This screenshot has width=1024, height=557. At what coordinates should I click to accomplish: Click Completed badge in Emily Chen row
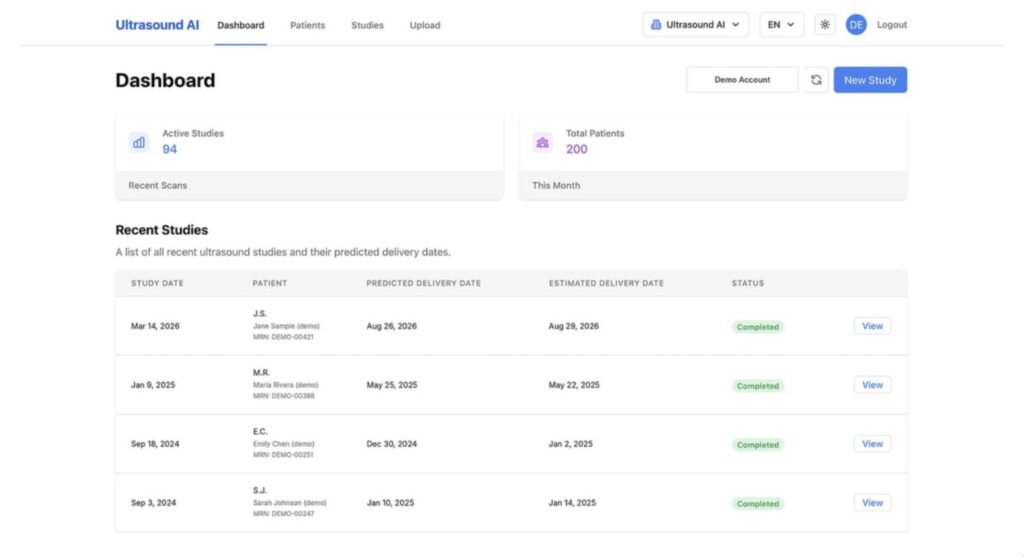[758, 445]
